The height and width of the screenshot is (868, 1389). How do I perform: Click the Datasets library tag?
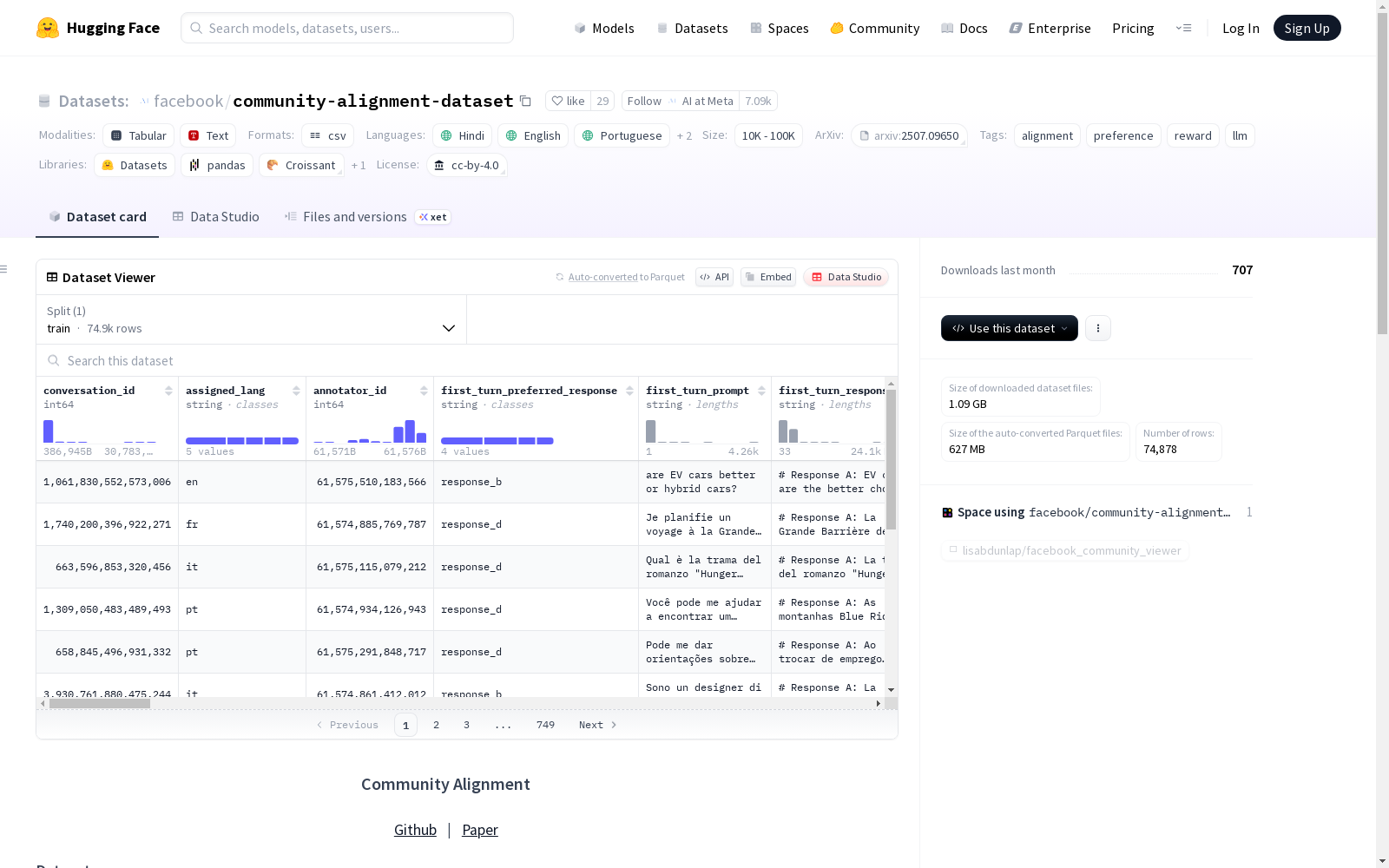click(x=135, y=165)
